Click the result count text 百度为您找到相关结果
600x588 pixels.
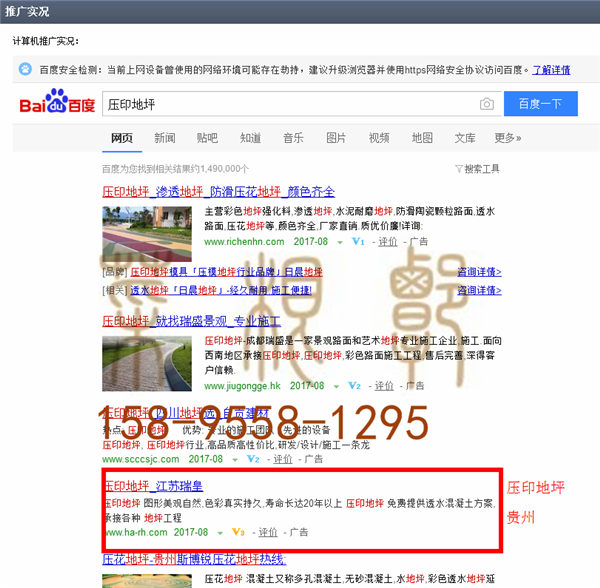176,169
